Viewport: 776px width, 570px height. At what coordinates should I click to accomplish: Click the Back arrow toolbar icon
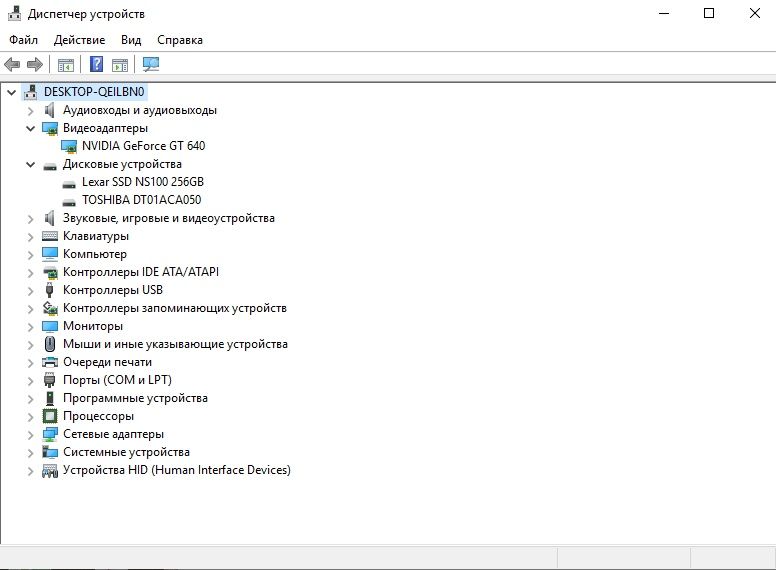pos(12,64)
